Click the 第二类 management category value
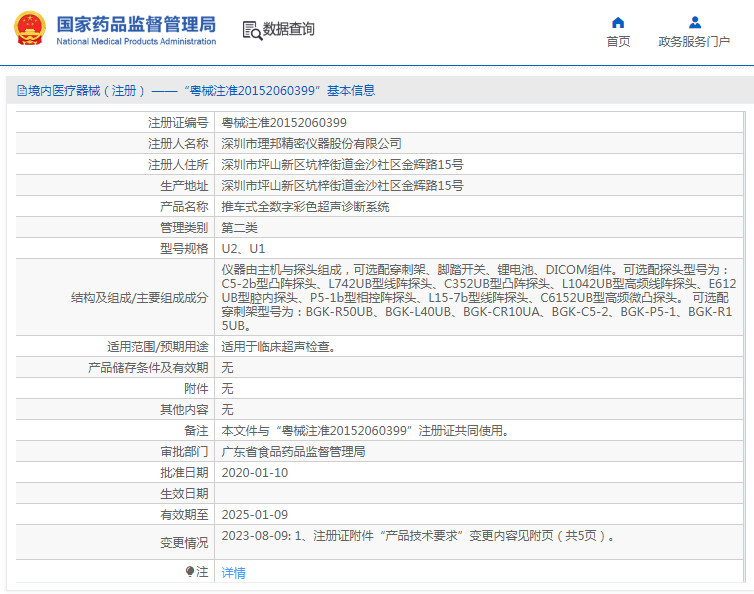Screen dimensions: 754x594 (x=239, y=227)
